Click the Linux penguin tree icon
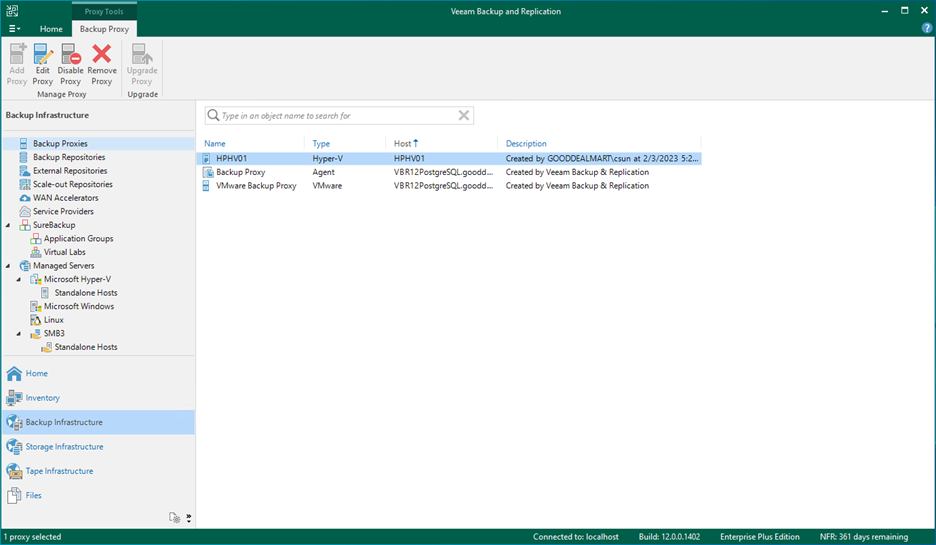 36,320
